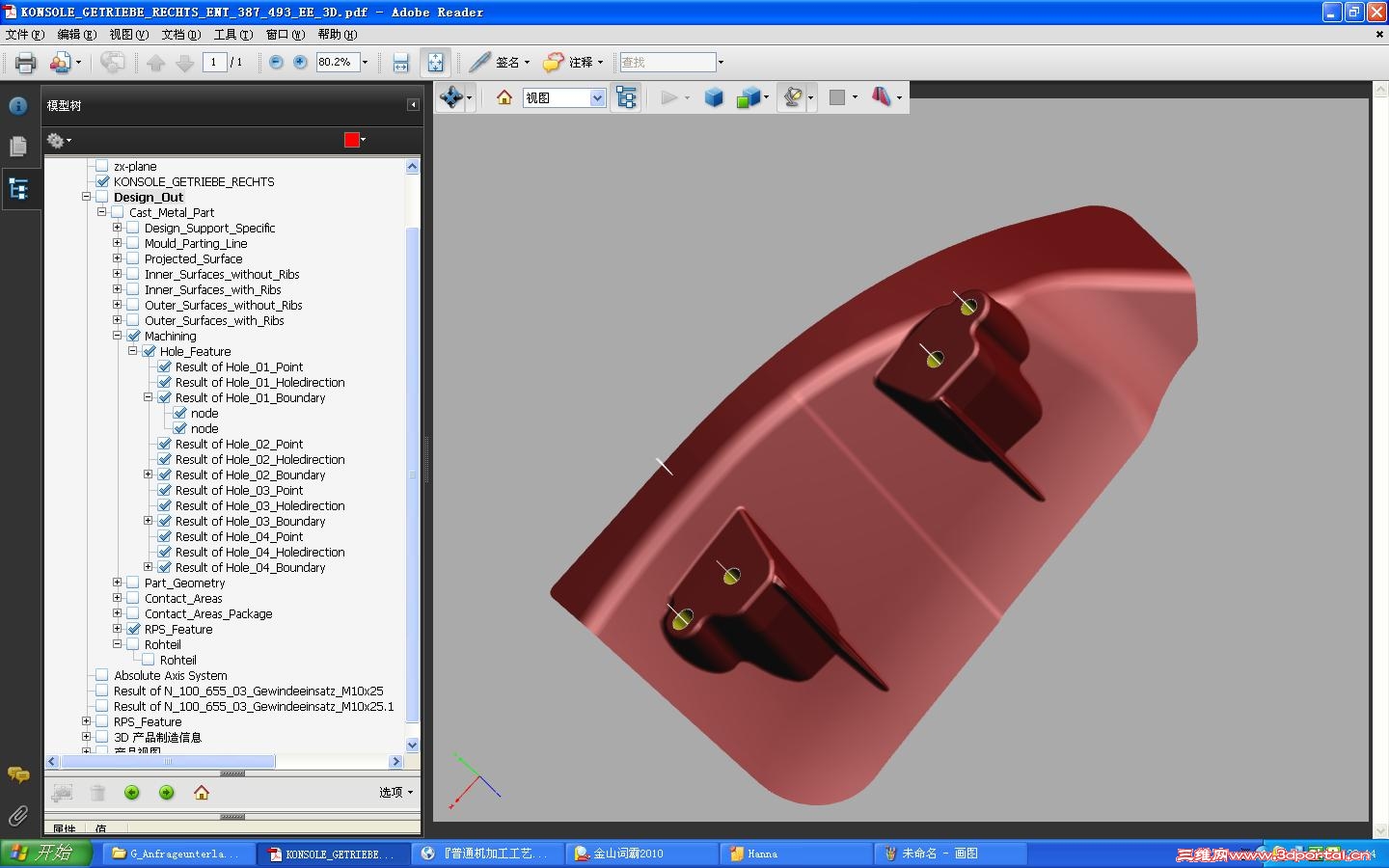
Task: Click the red color swatch in model tree
Action: (x=351, y=140)
